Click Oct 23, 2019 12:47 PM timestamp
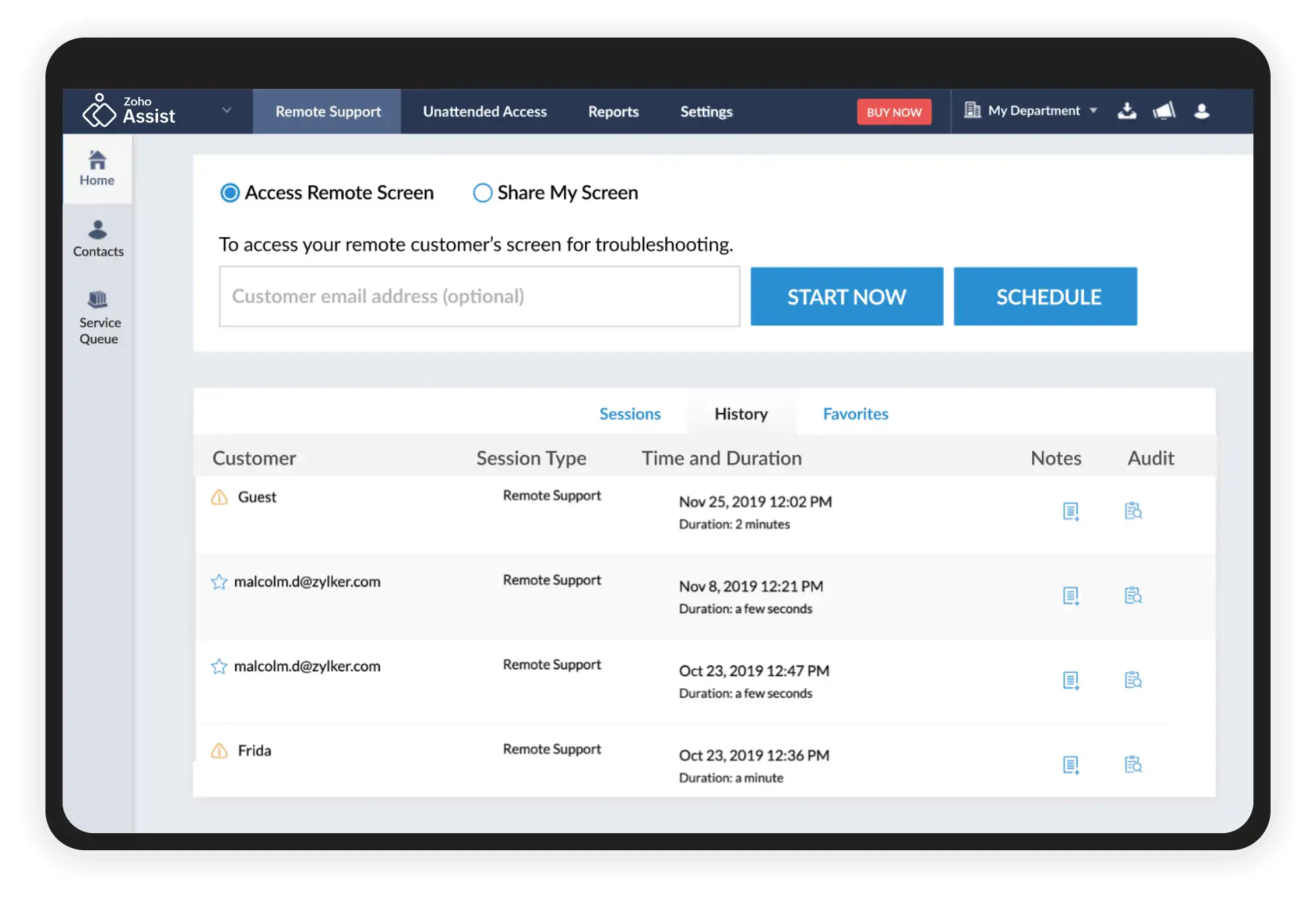The image size is (1316, 899). (754, 670)
